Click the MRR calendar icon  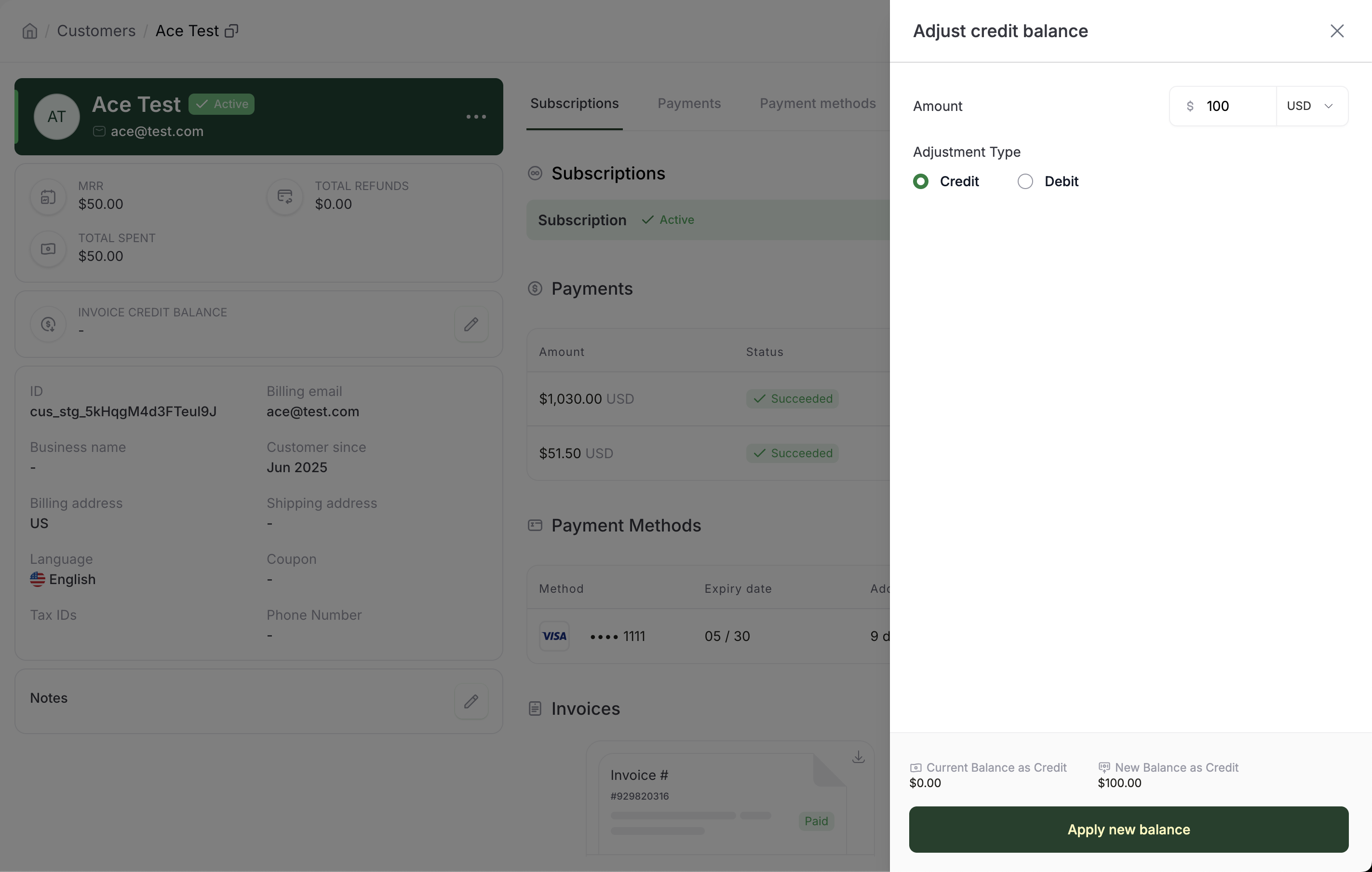click(48, 197)
